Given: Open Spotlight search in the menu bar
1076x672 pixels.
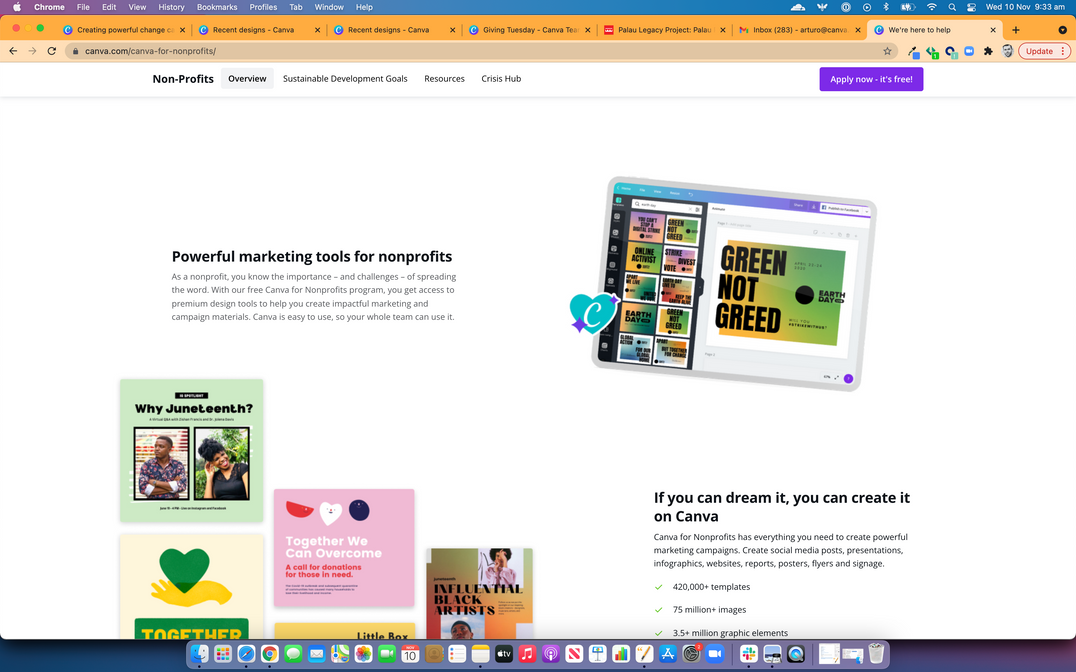Looking at the screenshot, I should [x=952, y=7].
